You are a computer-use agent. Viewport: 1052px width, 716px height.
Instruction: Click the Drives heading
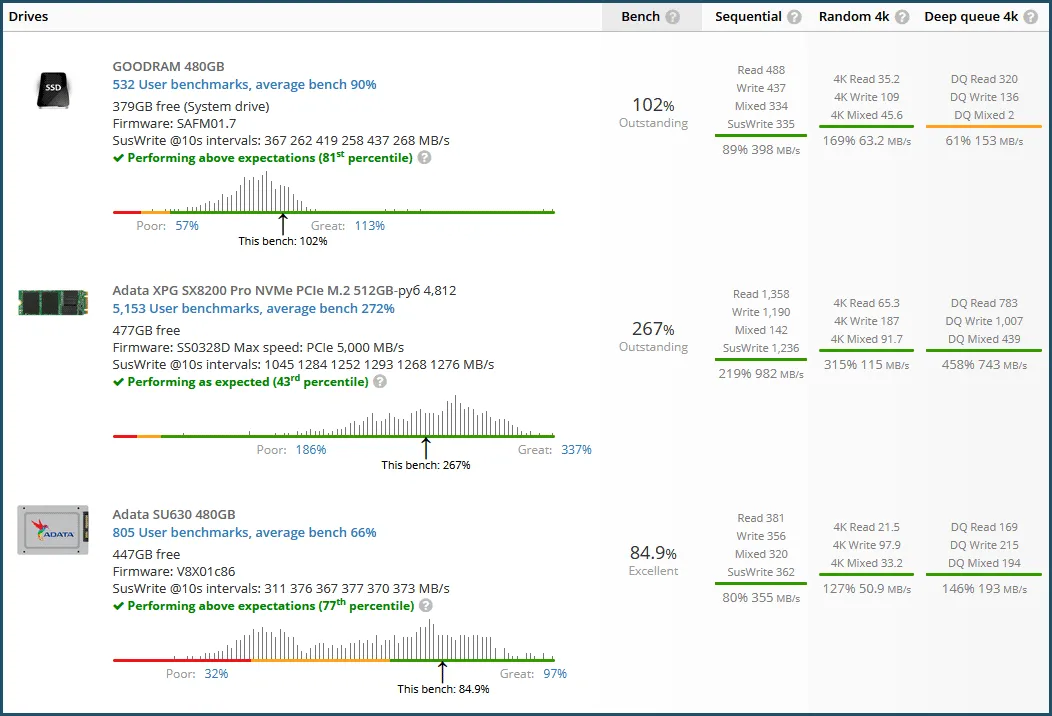[x=28, y=17]
